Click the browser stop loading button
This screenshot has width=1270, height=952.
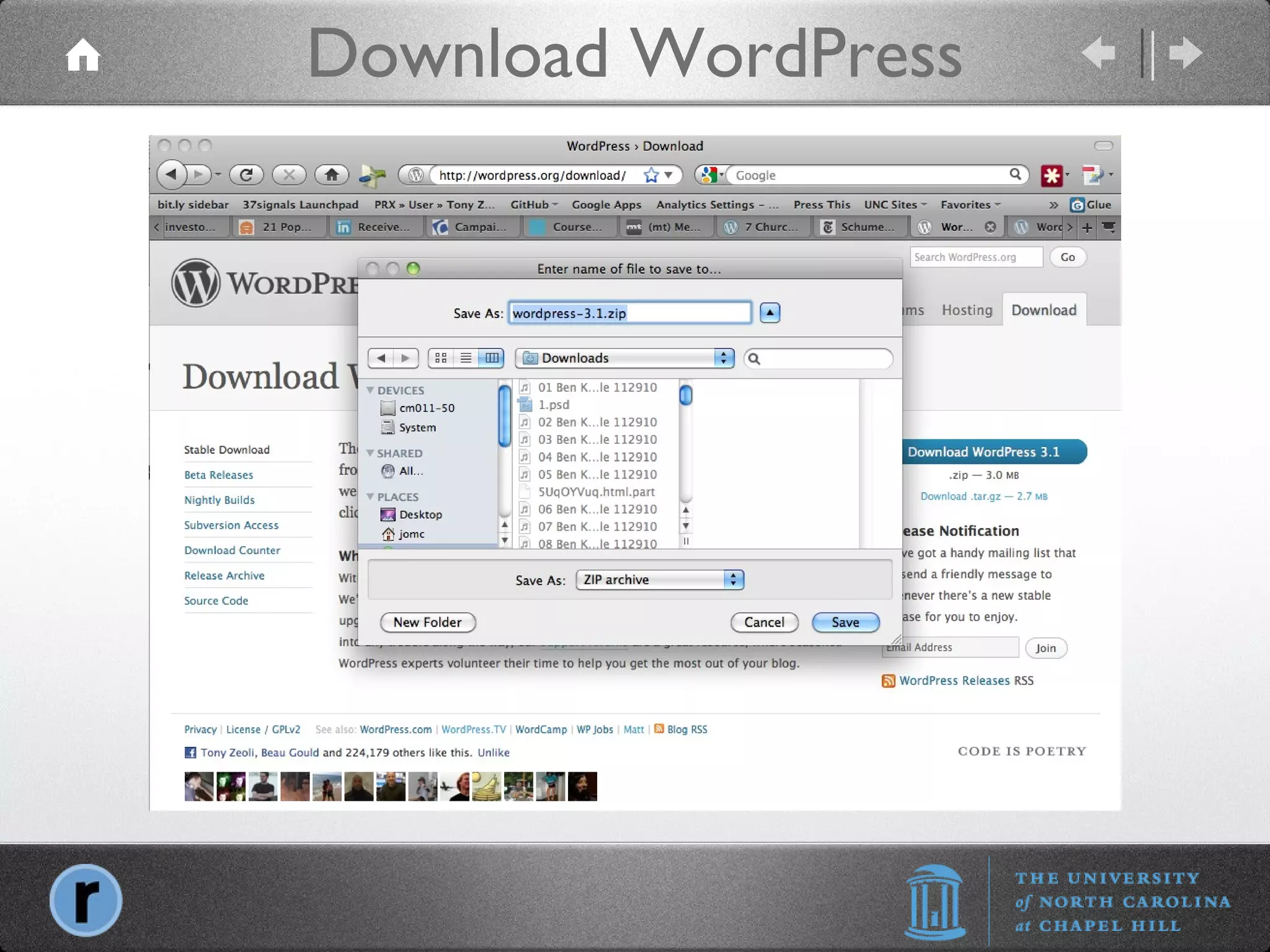(x=289, y=175)
